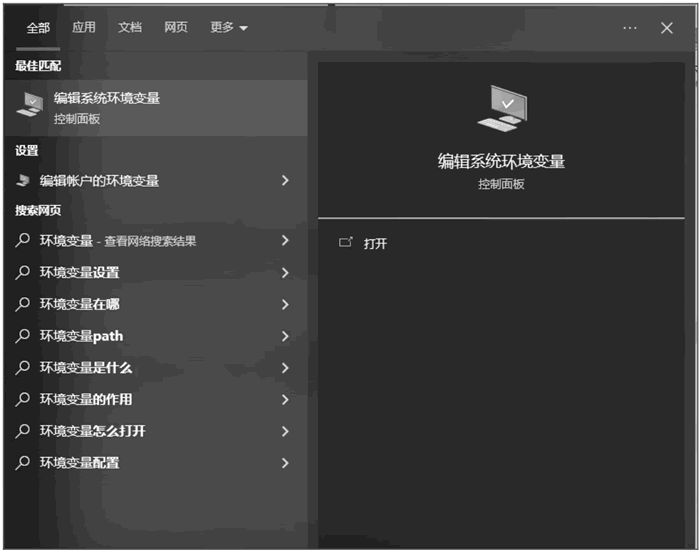Image resolution: width=700 pixels, height=552 pixels.
Task: Click the open icon beside 打开
Action: pos(346,243)
